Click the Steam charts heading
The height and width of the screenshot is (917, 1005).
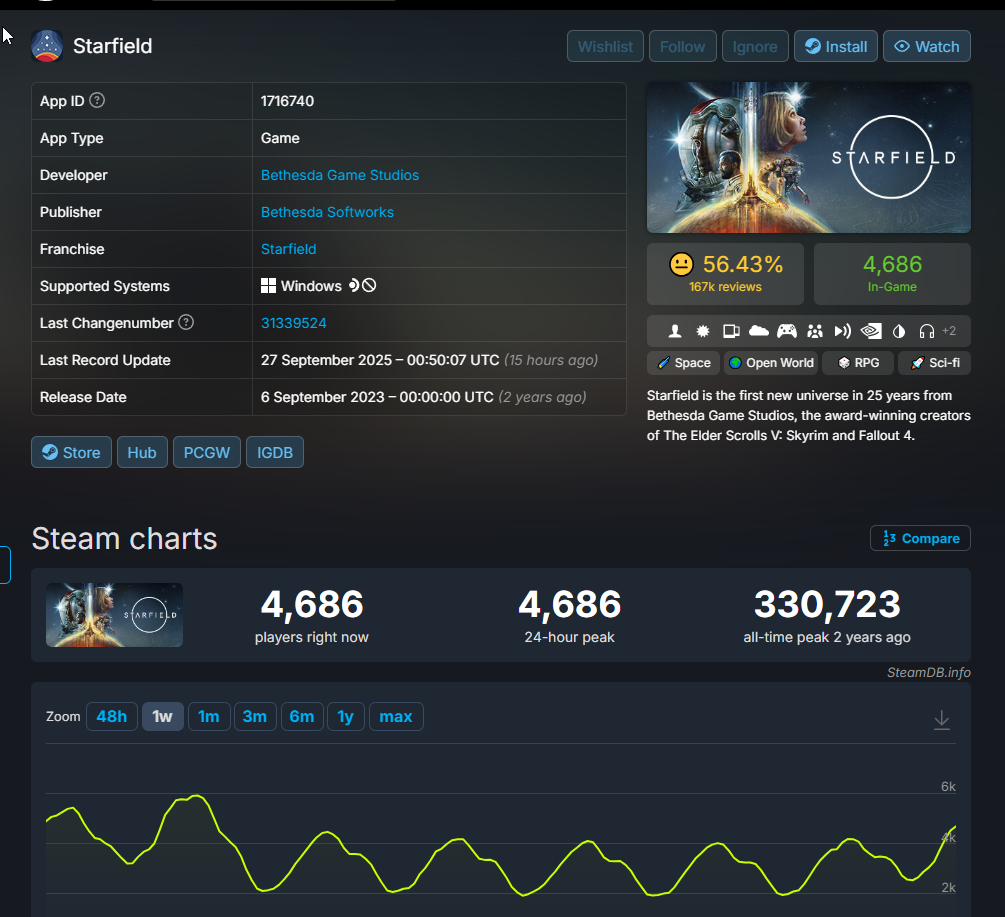tap(124, 538)
